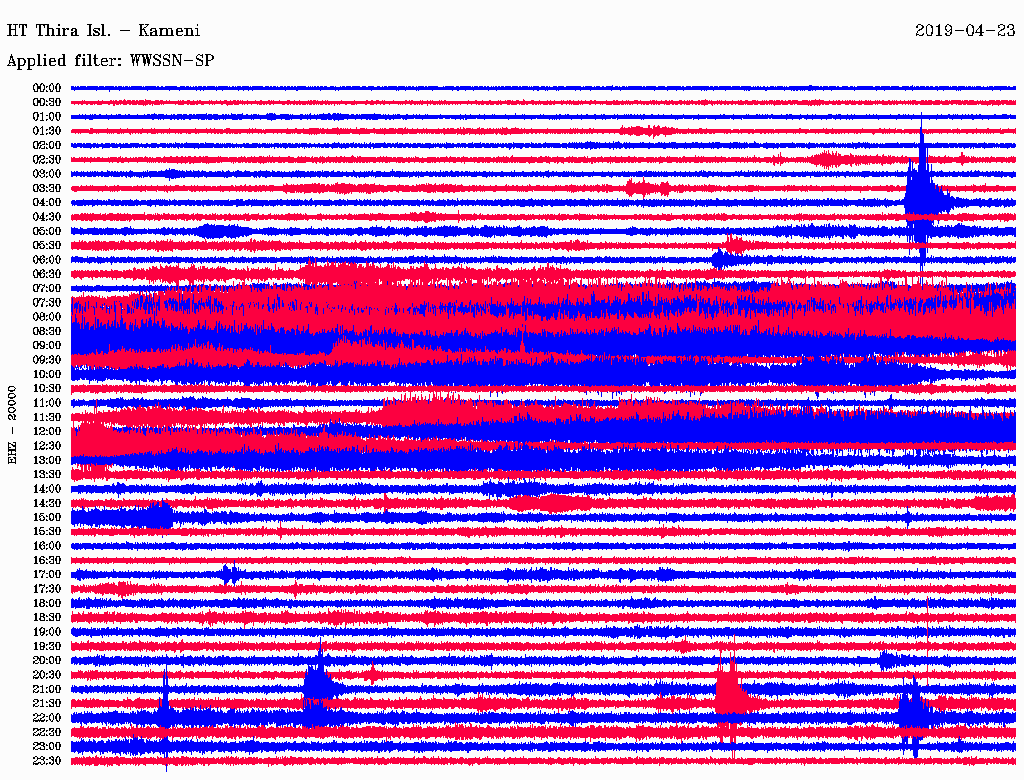Viewport: 1024px width, 780px height.
Task: Select the 04:30 time label
Action: [47, 217]
